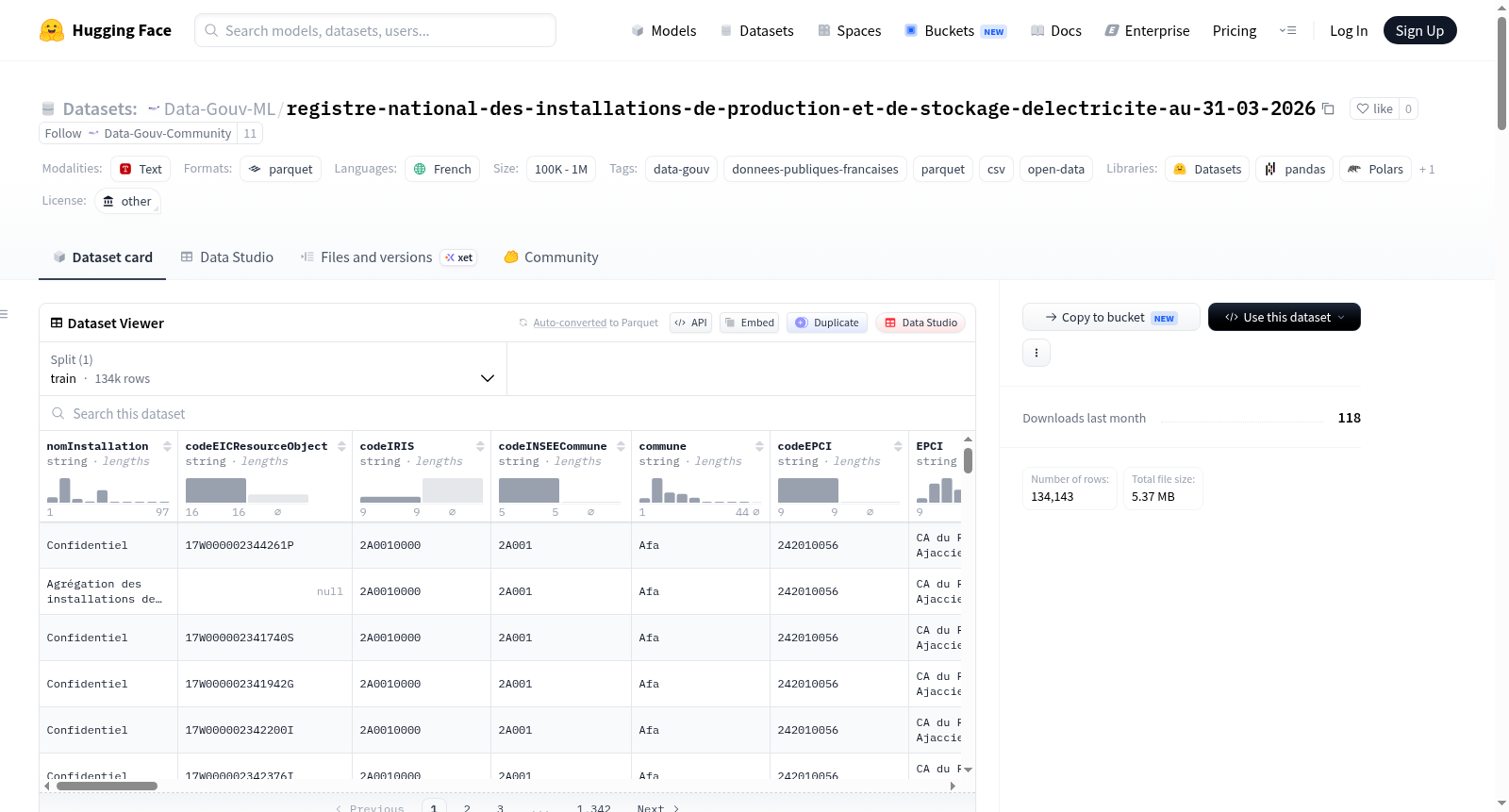This screenshot has height=812, width=1509.
Task: Focus the site search field
Action: point(375,30)
